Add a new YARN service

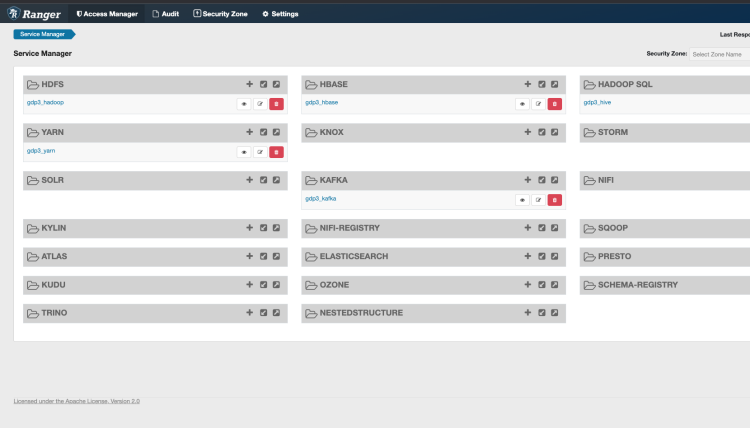[249, 132]
